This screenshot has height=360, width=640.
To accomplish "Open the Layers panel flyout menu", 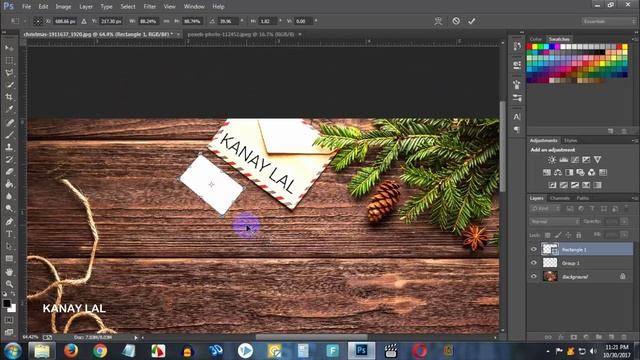I will (634, 198).
